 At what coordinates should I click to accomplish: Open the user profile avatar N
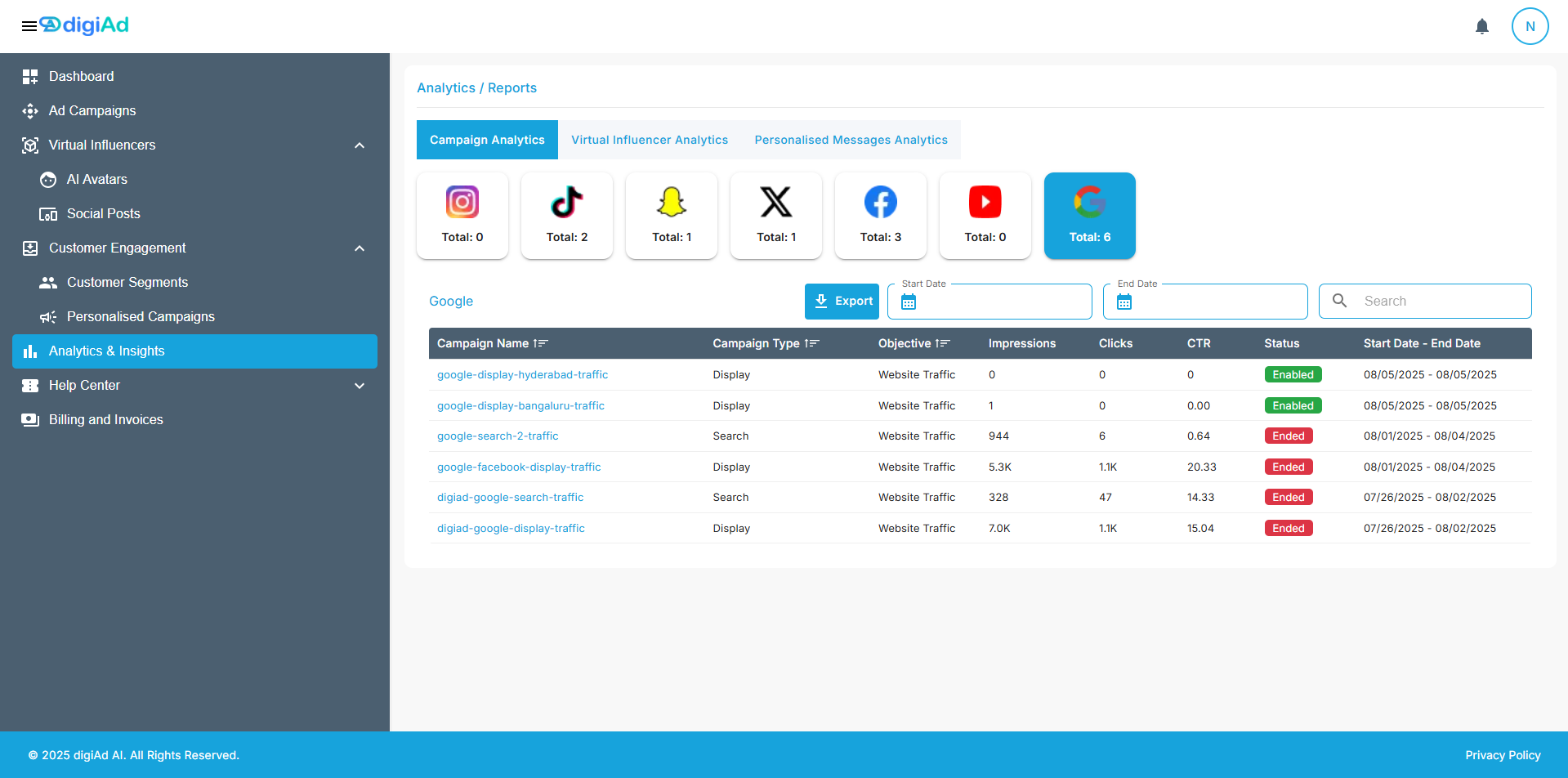coord(1530,26)
